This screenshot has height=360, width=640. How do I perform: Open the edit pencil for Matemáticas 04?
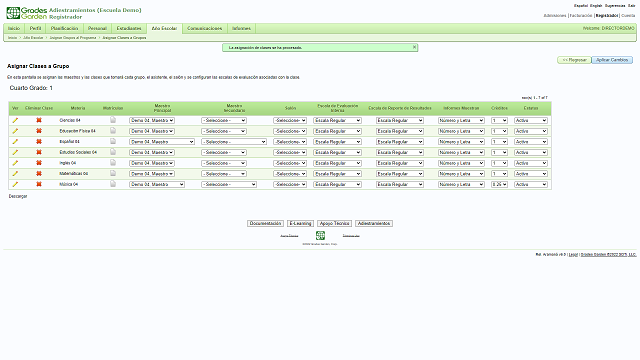pos(15,173)
